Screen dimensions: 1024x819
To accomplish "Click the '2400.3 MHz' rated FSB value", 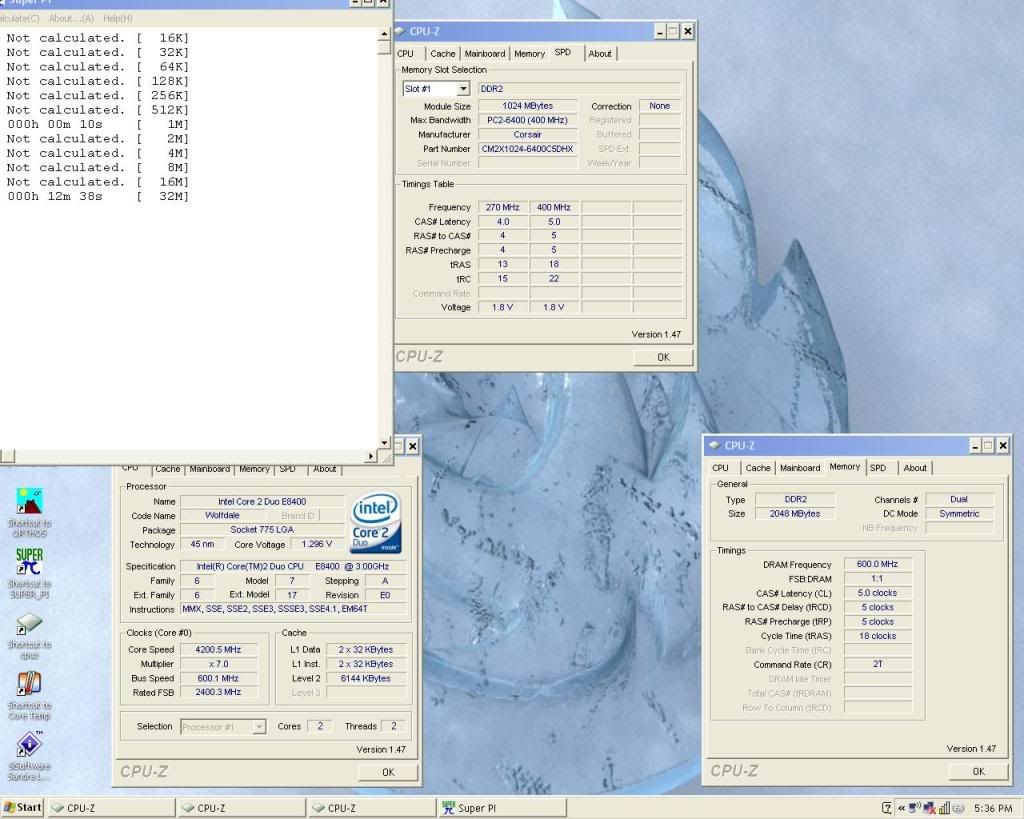I will coord(219,692).
